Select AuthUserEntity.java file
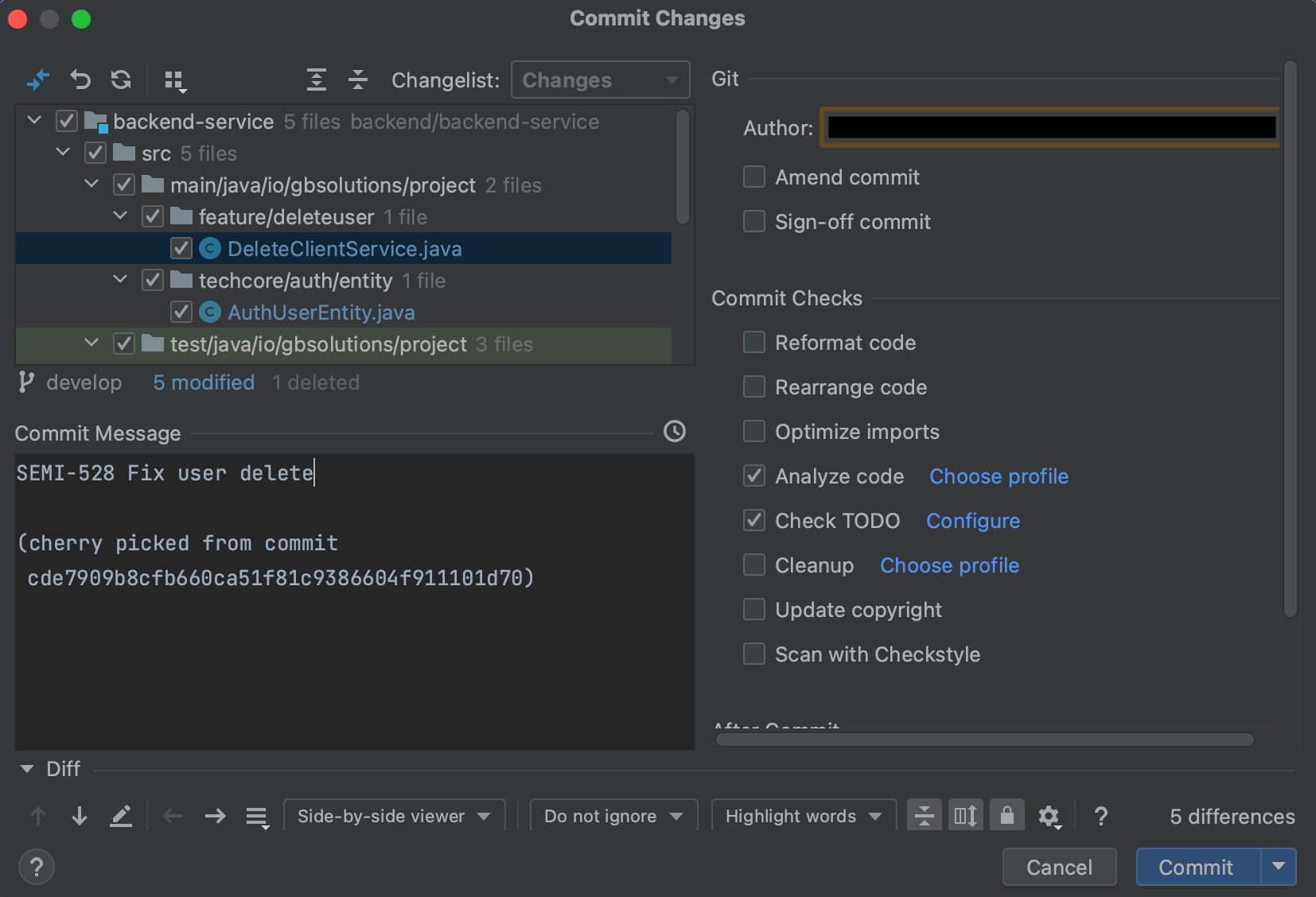This screenshot has height=897, width=1316. [x=321, y=313]
